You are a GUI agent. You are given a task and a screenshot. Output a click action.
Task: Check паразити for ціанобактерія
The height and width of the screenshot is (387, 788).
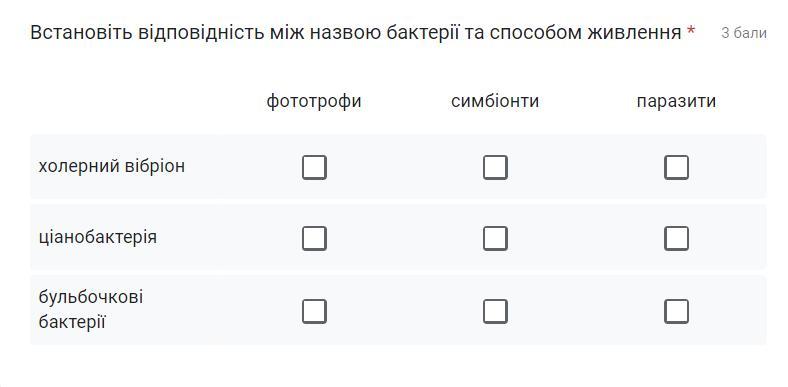(676, 238)
